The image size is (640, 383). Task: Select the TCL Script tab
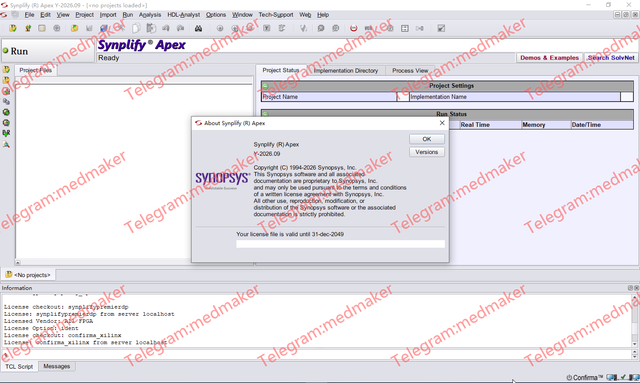(x=19, y=366)
